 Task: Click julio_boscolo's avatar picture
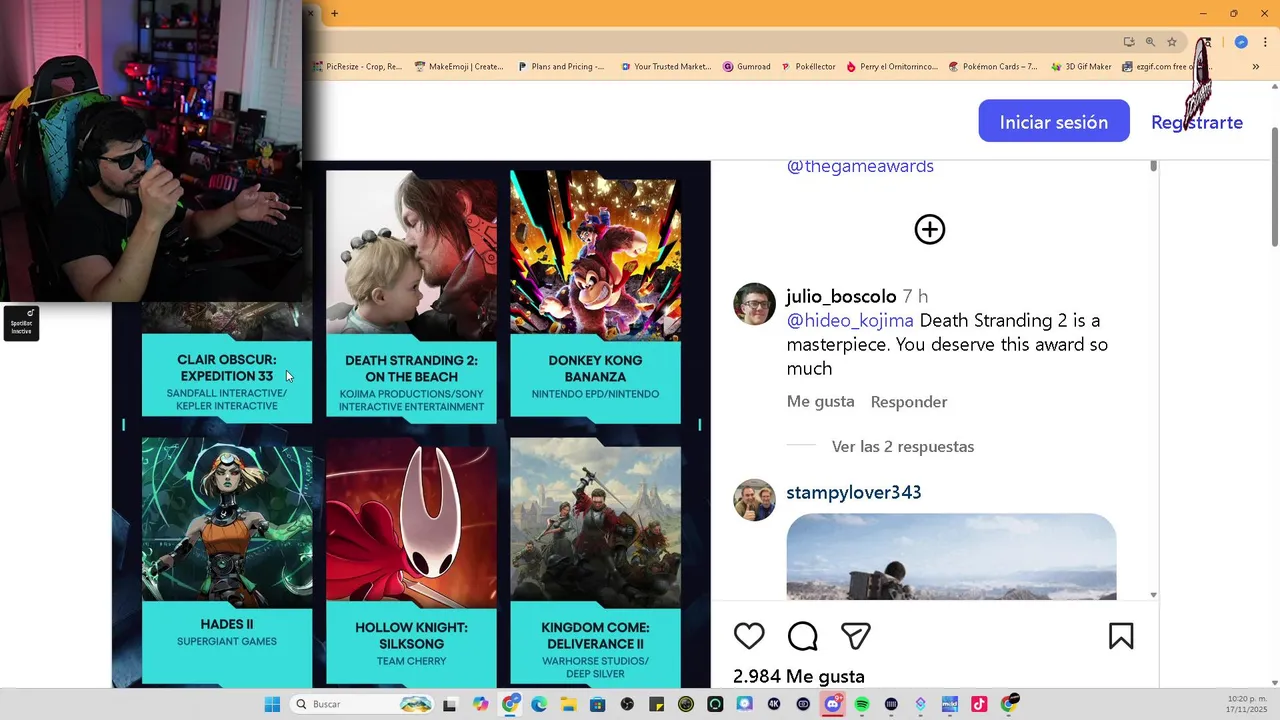754,304
